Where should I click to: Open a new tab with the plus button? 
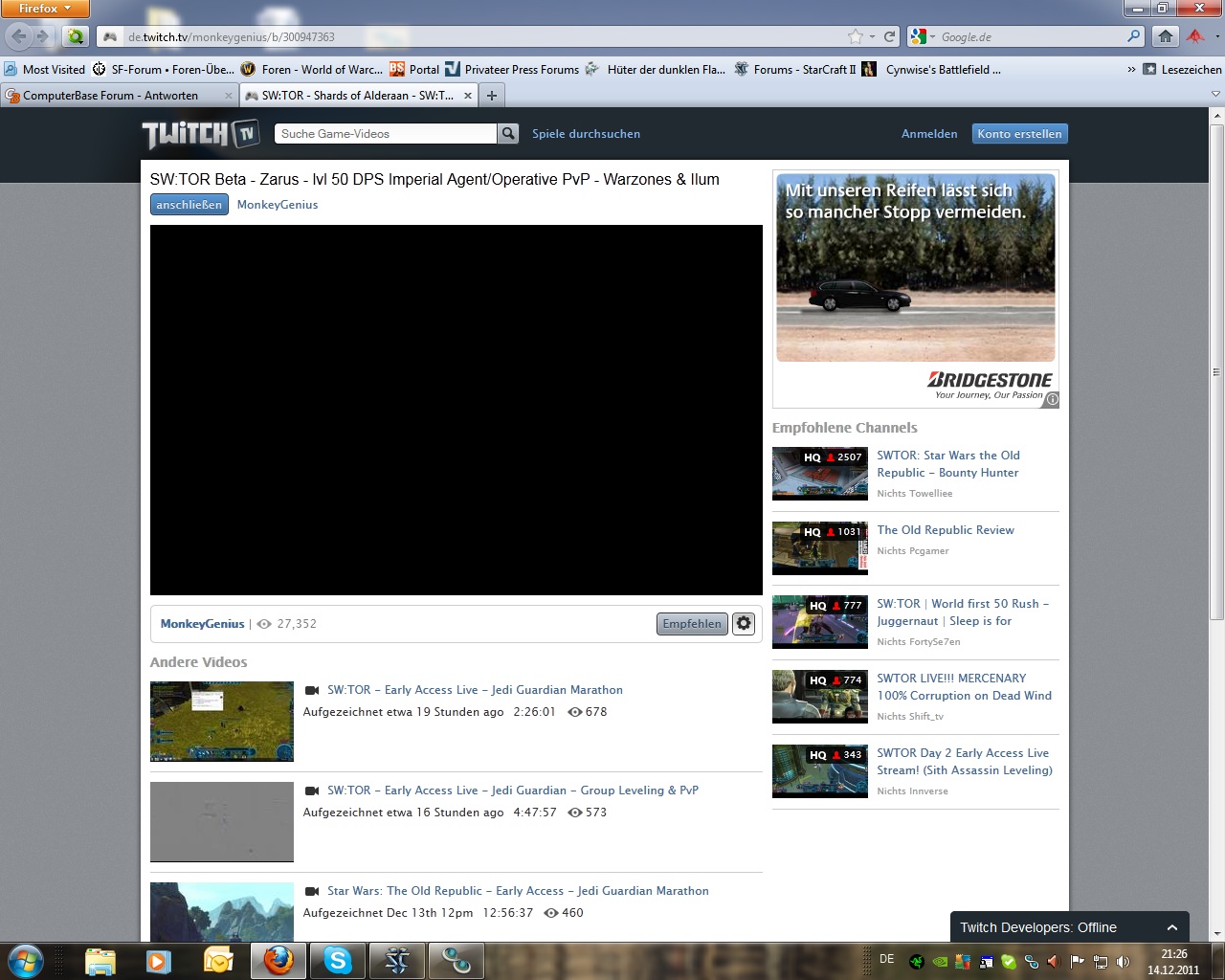pos(492,96)
